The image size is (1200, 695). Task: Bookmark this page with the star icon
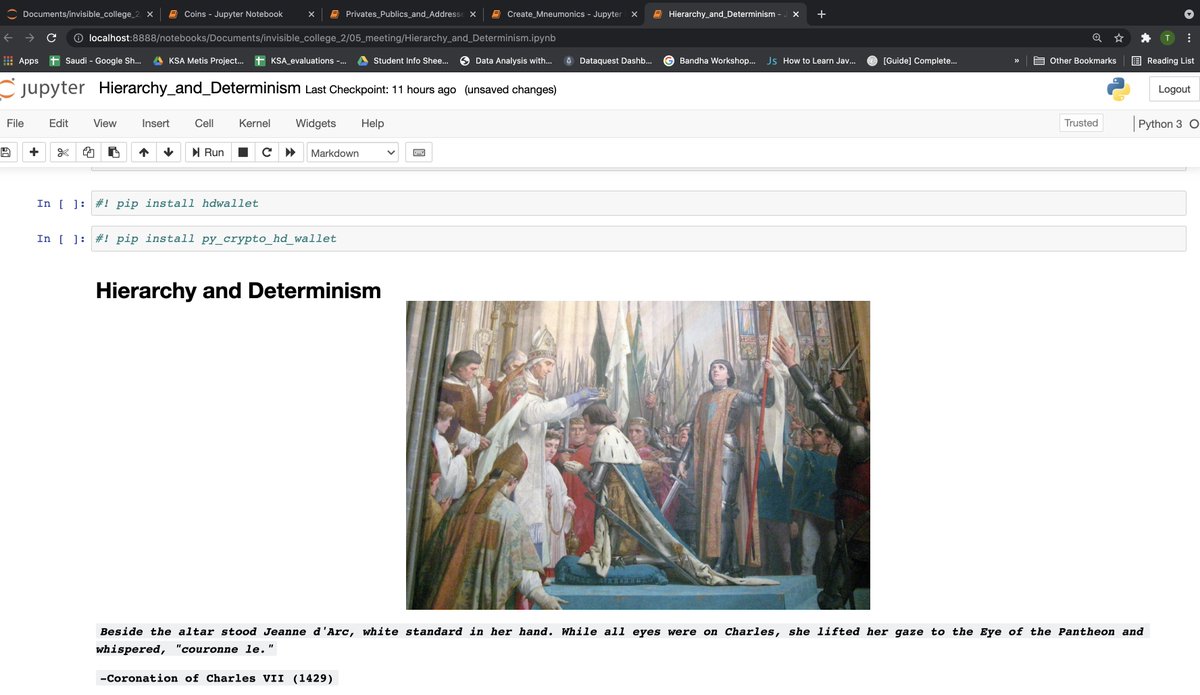click(1119, 37)
